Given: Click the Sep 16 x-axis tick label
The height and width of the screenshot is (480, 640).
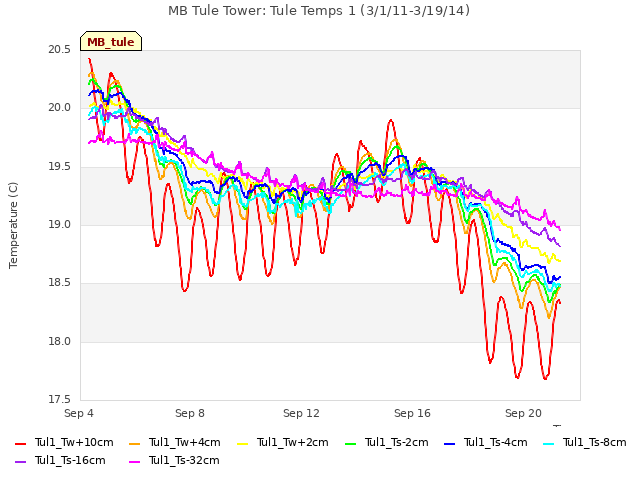Looking at the screenshot, I should [412, 413].
